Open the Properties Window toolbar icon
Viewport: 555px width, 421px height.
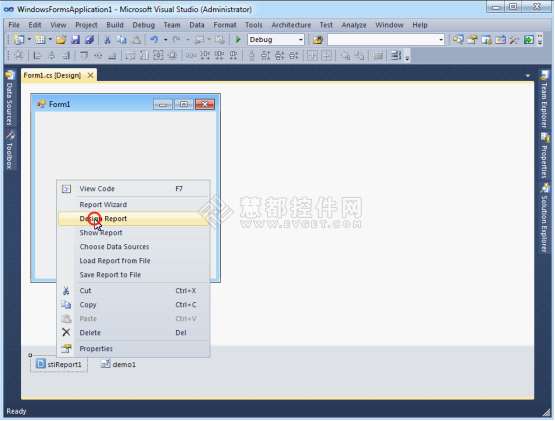(472, 40)
